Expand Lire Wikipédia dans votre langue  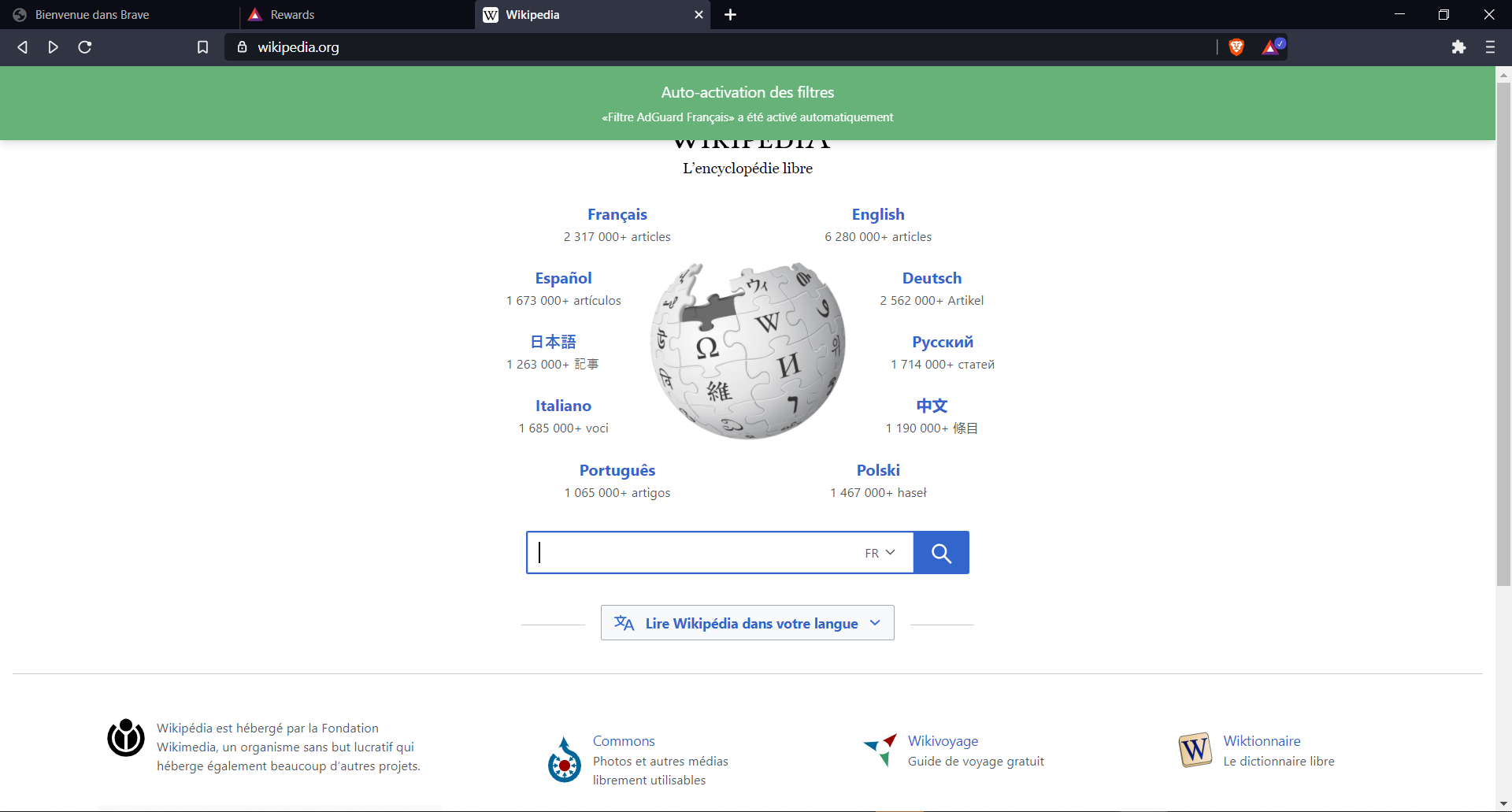pos(747,623)
